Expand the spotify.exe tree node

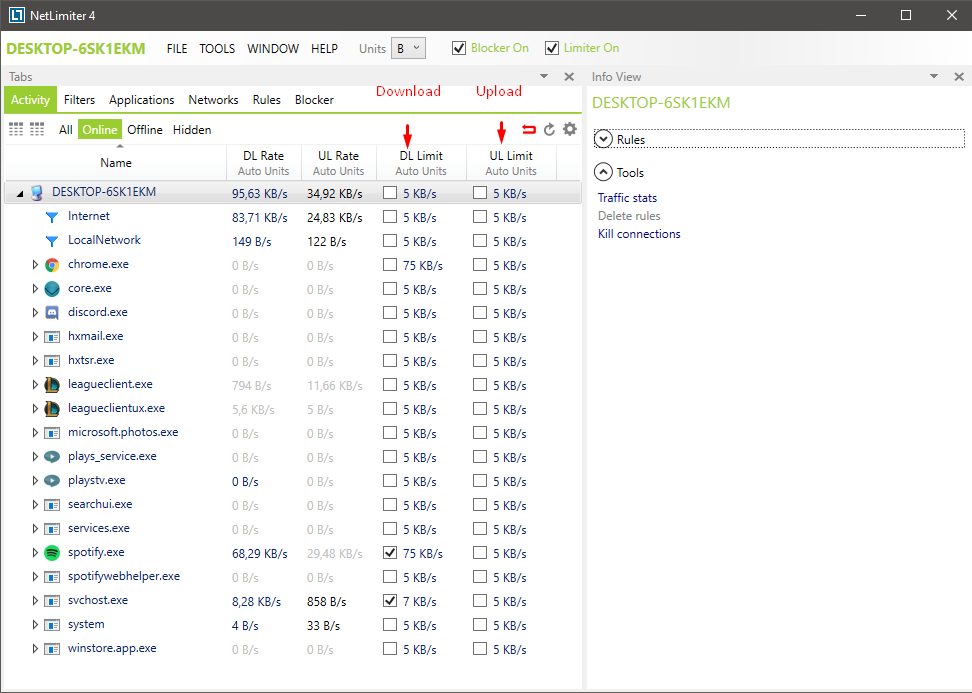[35, 552]
